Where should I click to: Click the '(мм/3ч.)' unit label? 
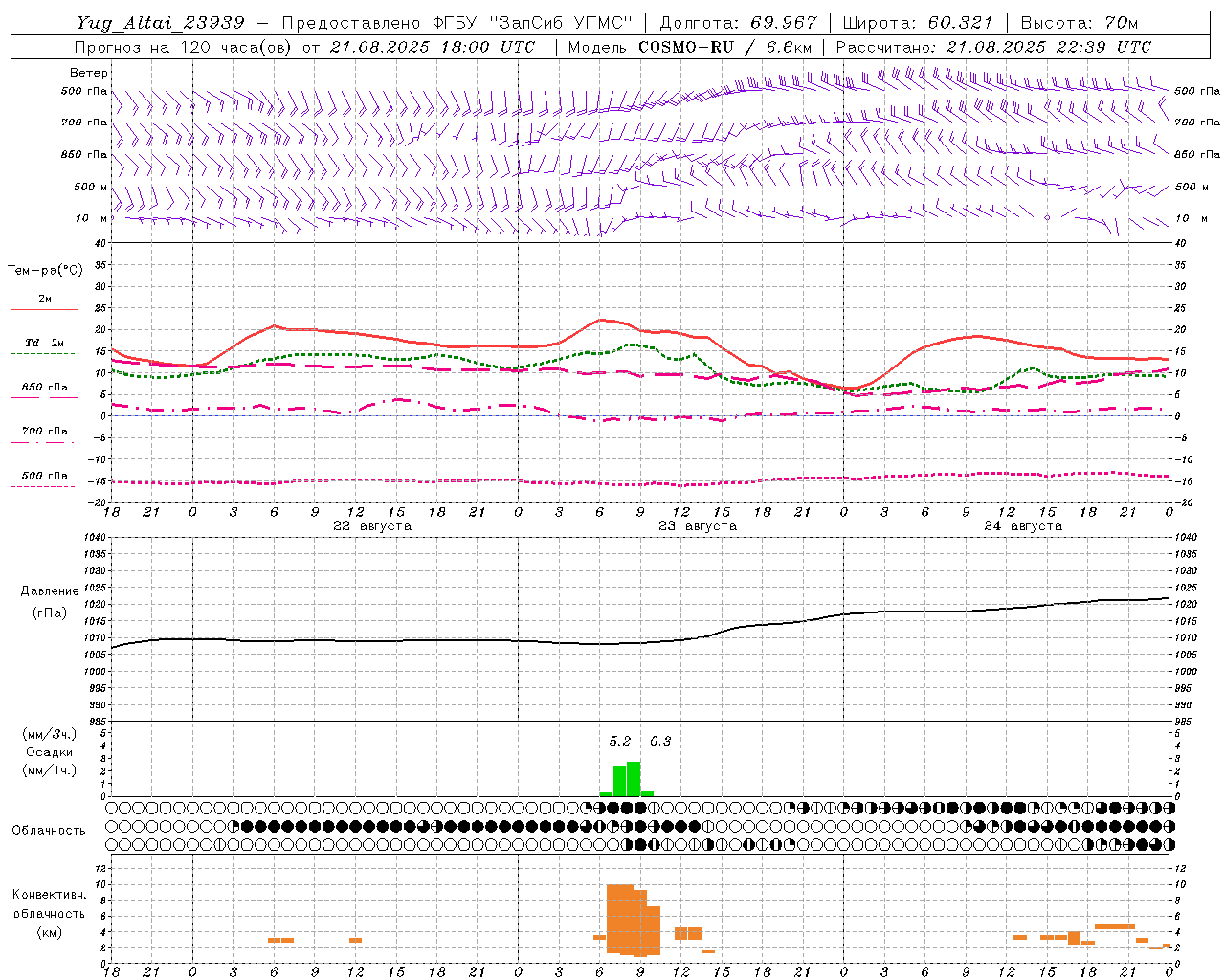[x=50, y=734]
